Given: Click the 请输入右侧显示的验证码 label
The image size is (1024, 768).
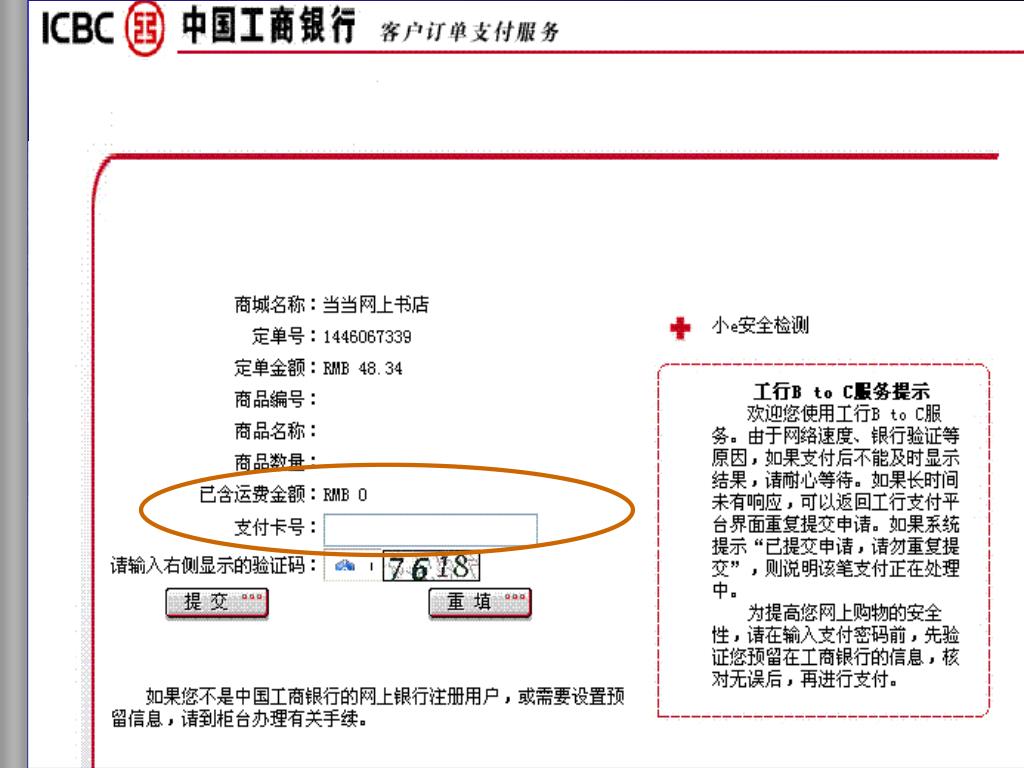Looking at the screenshot, I should tap(213, 565).
